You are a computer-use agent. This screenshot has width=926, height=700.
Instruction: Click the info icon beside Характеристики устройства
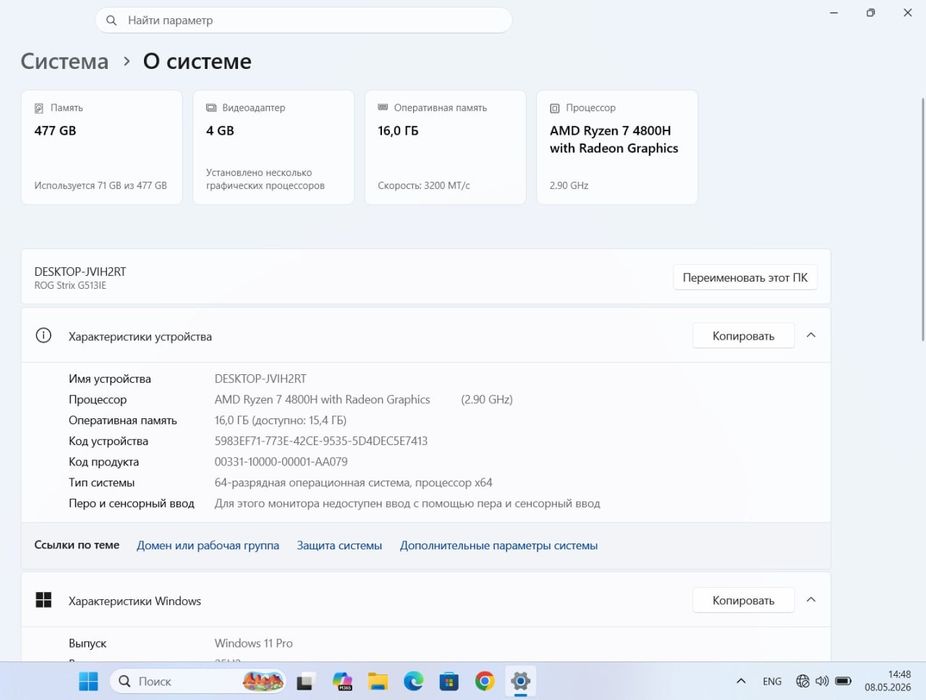[x=43, y=336]
